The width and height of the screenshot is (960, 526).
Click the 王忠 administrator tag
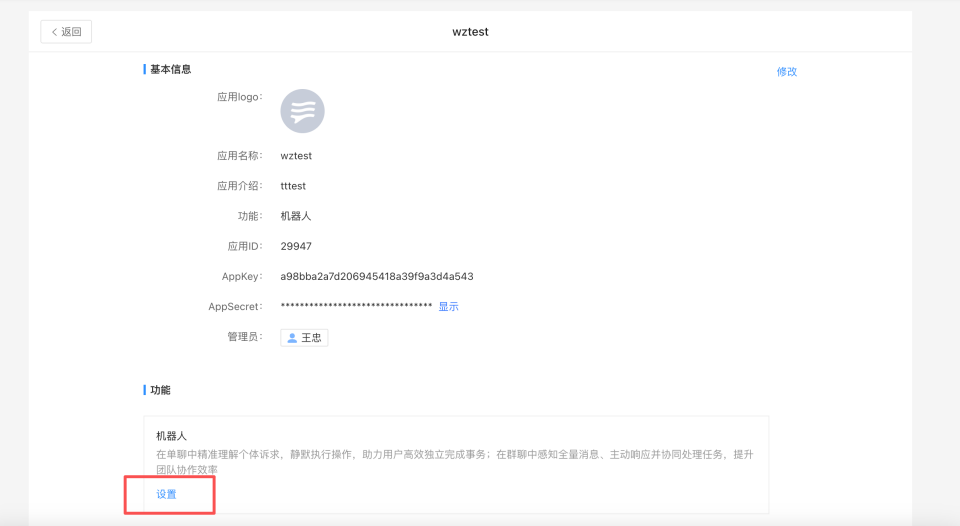click(304, 338)
